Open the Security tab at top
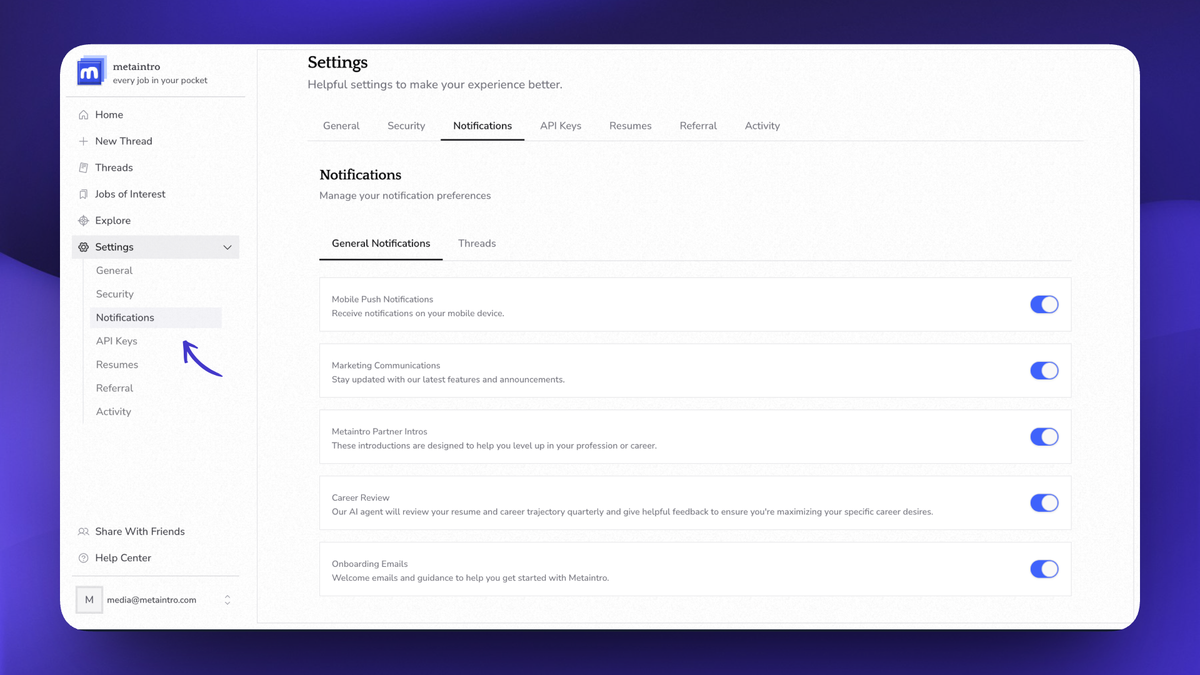This screenshot has width=1200, height=675. coord(406,126)
